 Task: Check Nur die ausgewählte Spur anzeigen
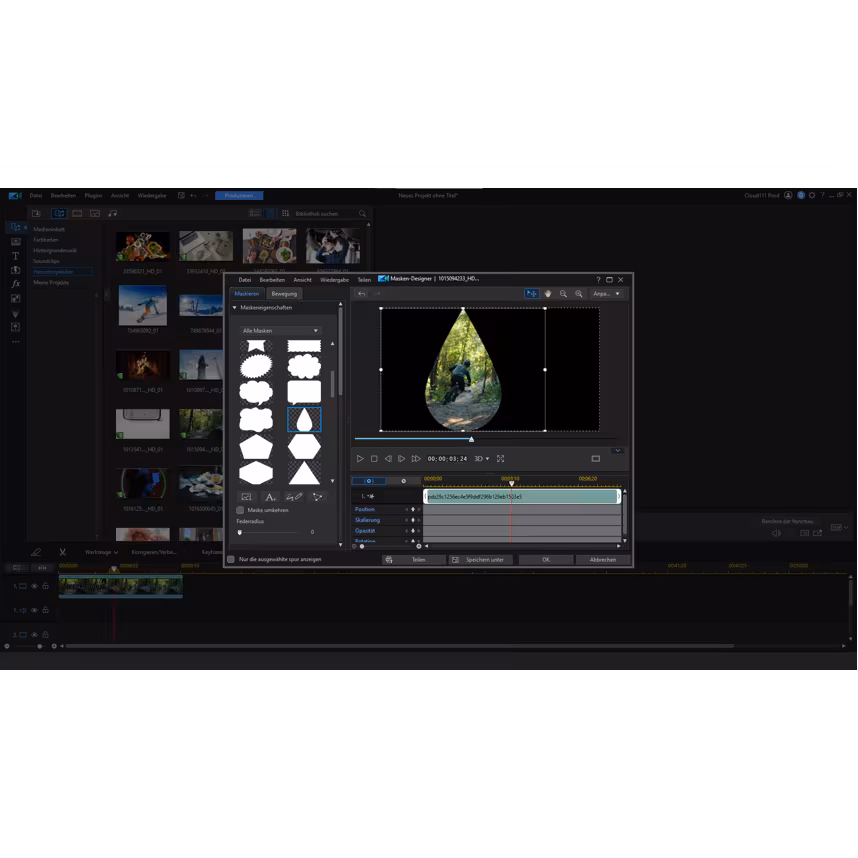(231, 559)
